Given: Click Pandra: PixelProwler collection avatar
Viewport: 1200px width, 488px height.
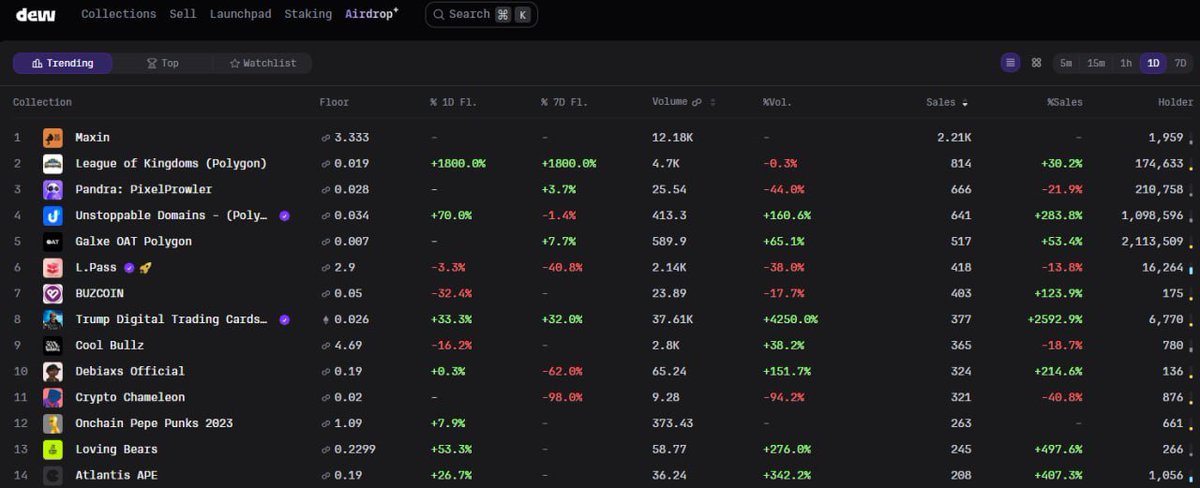Looking at the screenshot, I should pos(53,189).
